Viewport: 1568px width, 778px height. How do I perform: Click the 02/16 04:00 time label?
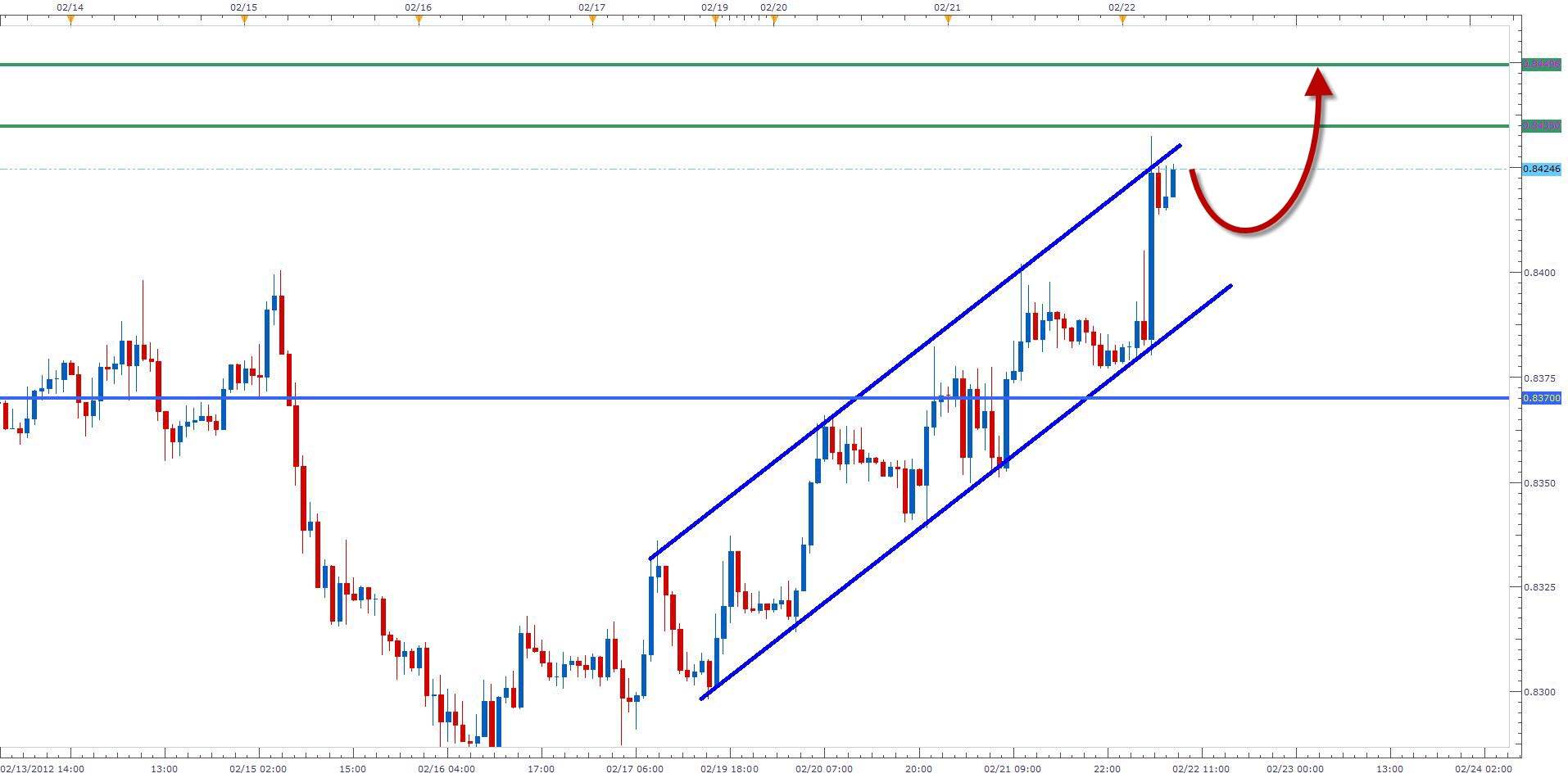tap(446, 769)
